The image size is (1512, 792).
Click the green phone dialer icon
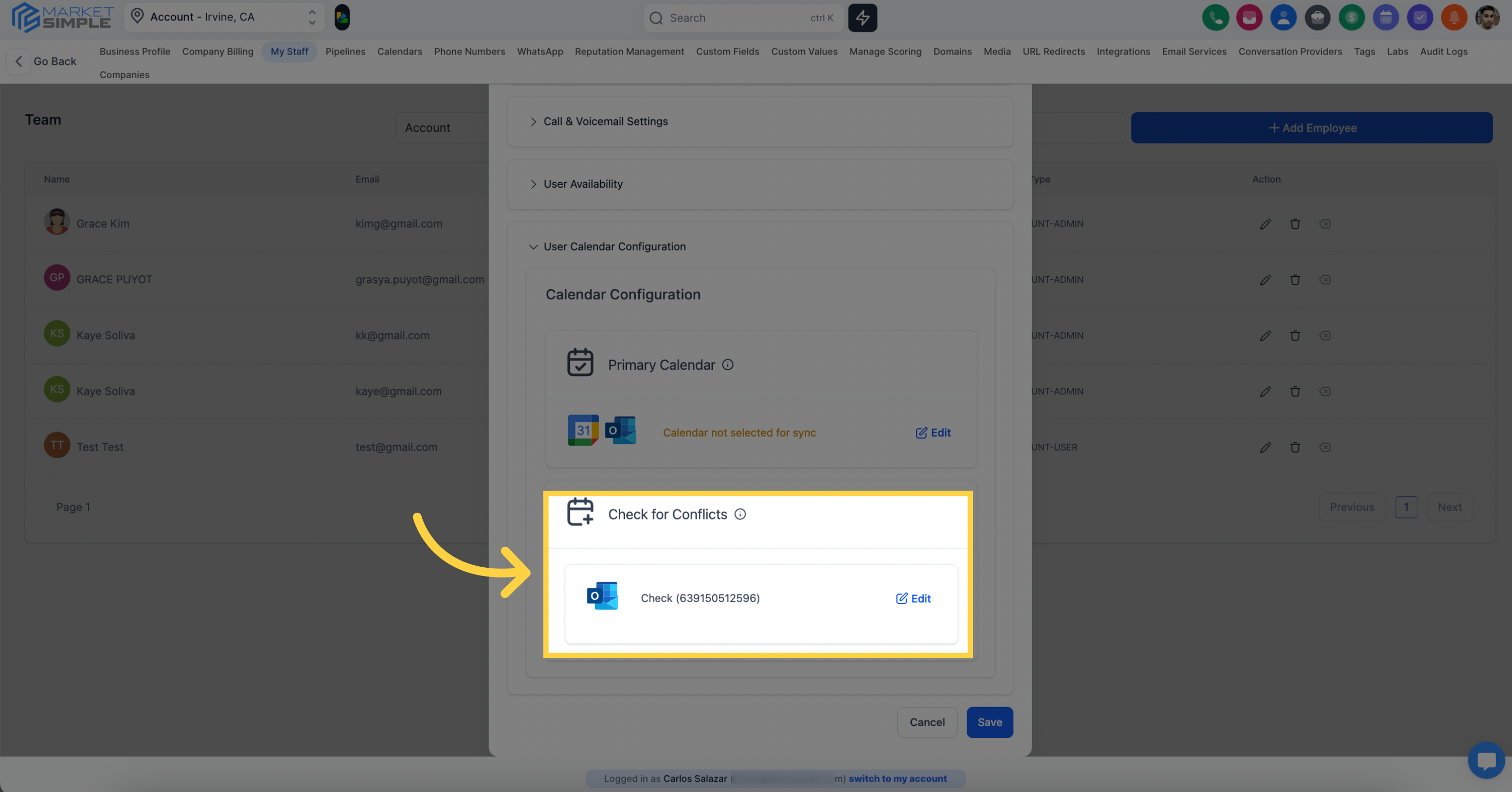(1215, 17)
